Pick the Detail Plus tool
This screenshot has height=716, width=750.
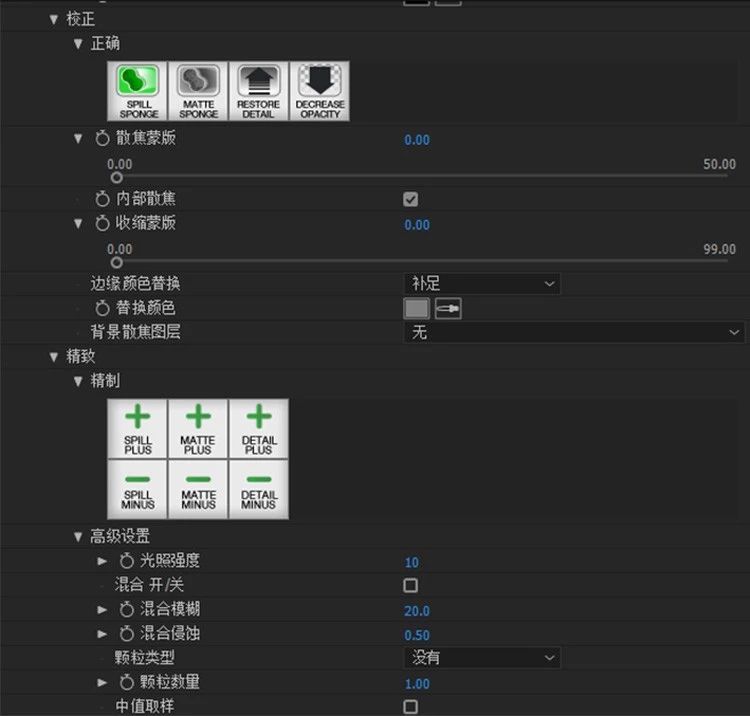[x=258, y=429]
